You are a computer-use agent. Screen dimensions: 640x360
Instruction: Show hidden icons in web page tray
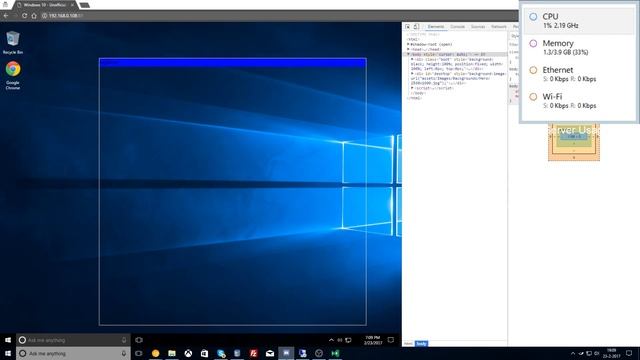click(x=331, y=340)
